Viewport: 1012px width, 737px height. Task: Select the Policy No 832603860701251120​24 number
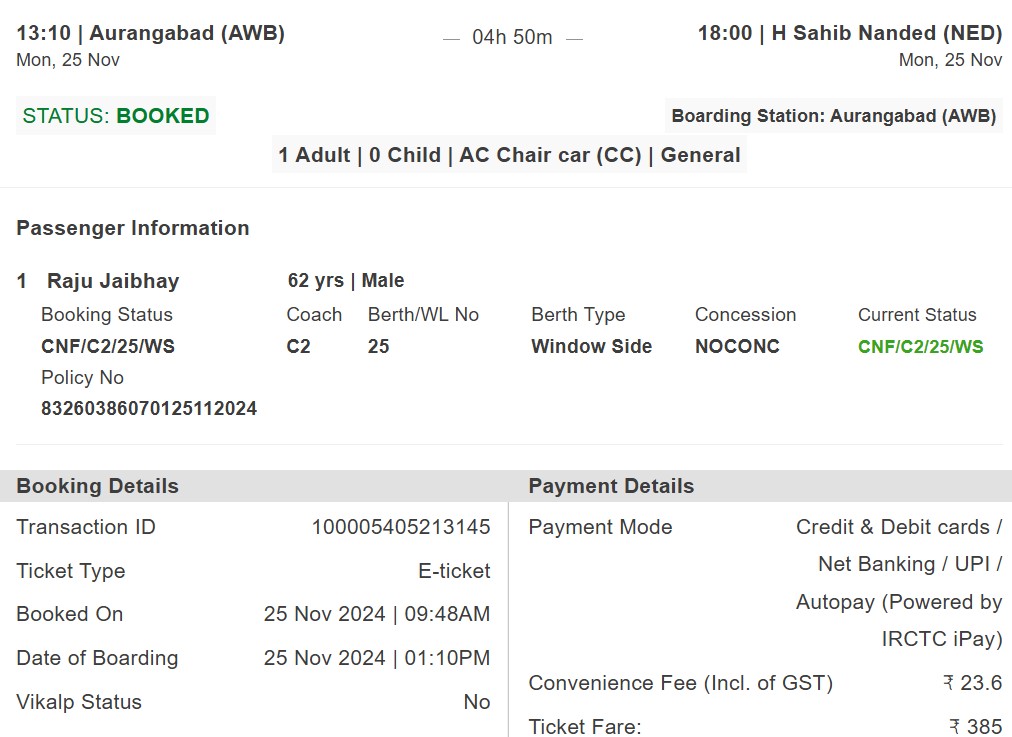pyautogui.click(x=149, y=409)
